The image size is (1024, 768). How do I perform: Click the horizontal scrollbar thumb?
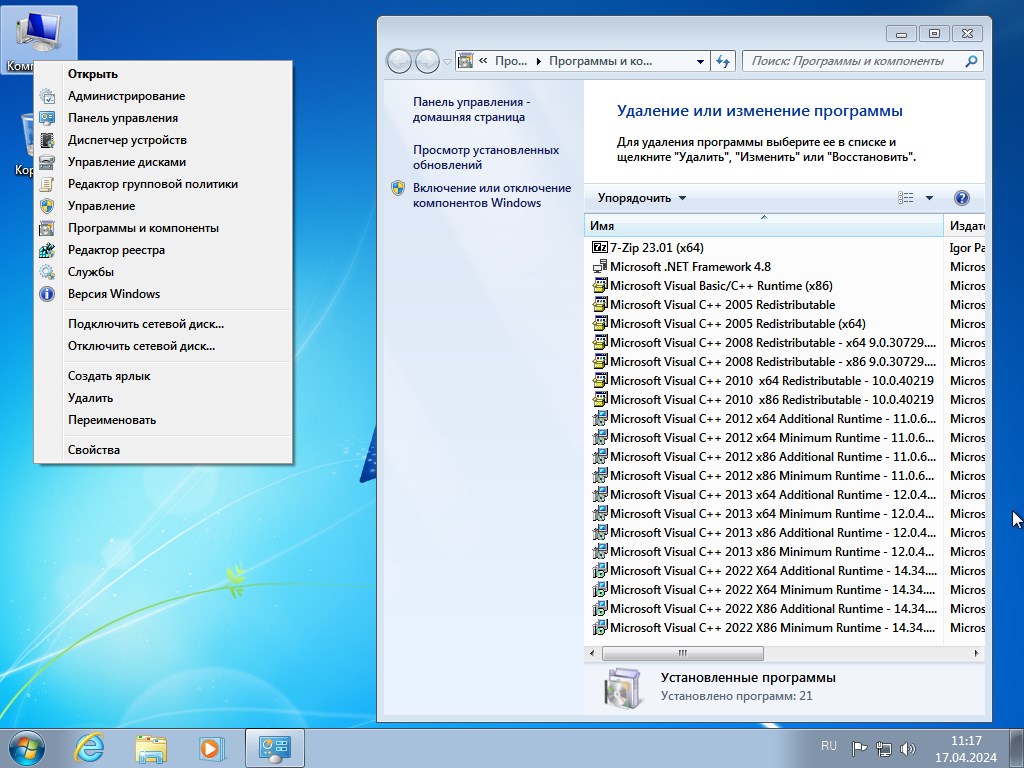click(682, 653)
